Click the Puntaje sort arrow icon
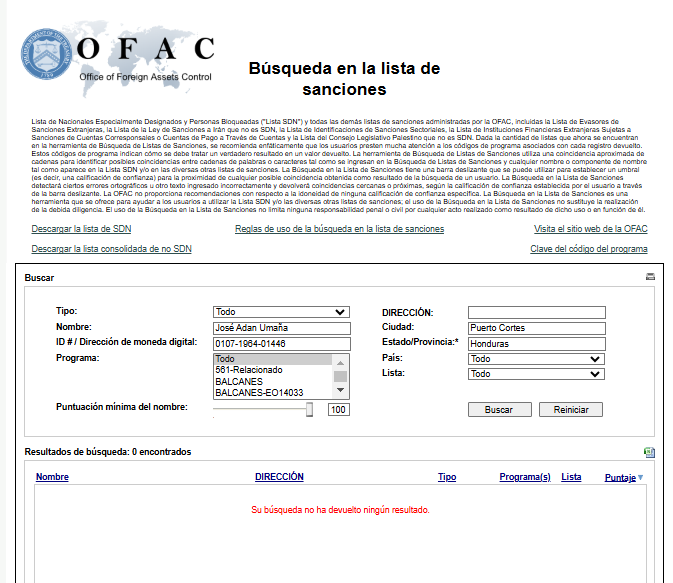The image size is (673, 583). [641, 478]
